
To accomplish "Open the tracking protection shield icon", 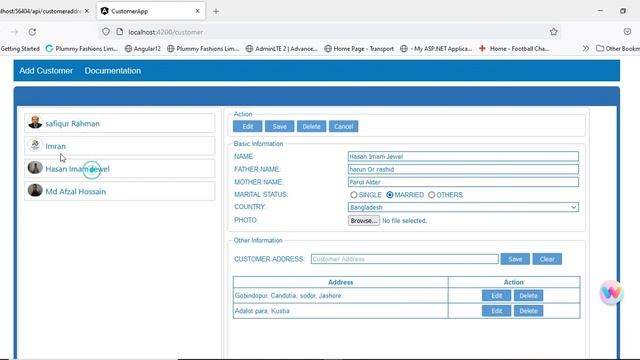I will click(106, 32).
